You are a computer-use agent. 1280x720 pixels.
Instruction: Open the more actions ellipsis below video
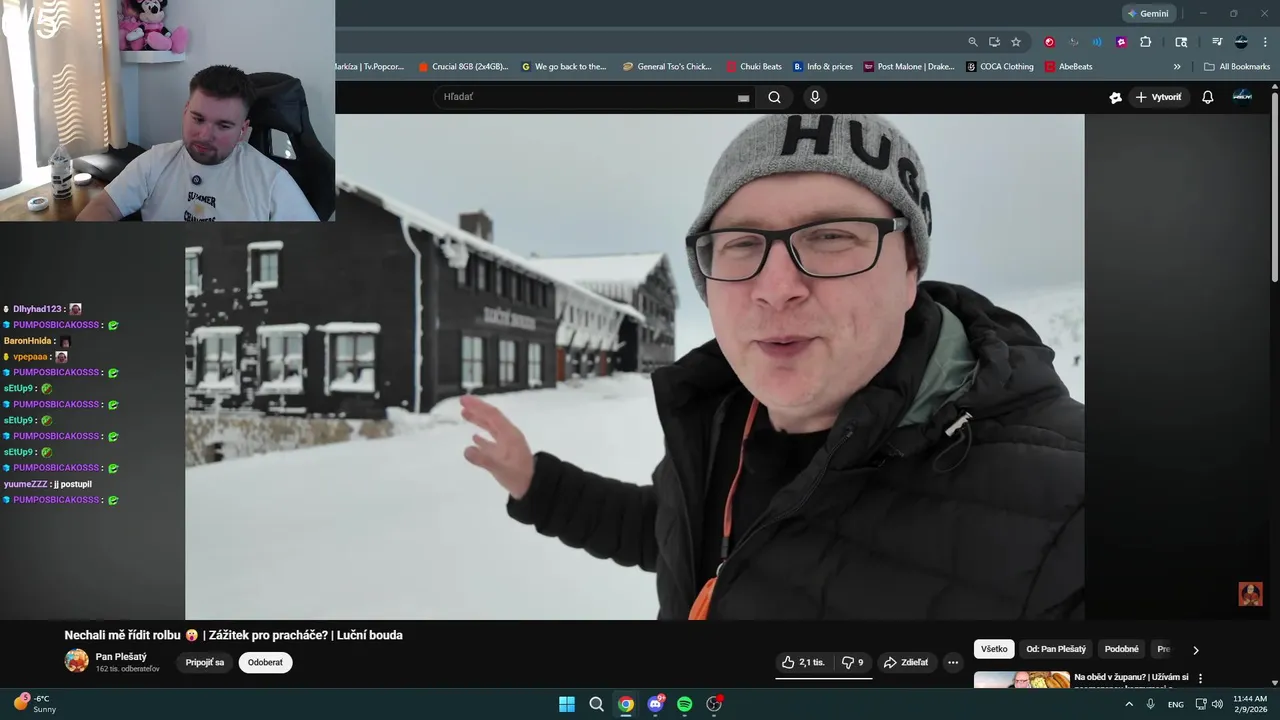pos(953,662)
